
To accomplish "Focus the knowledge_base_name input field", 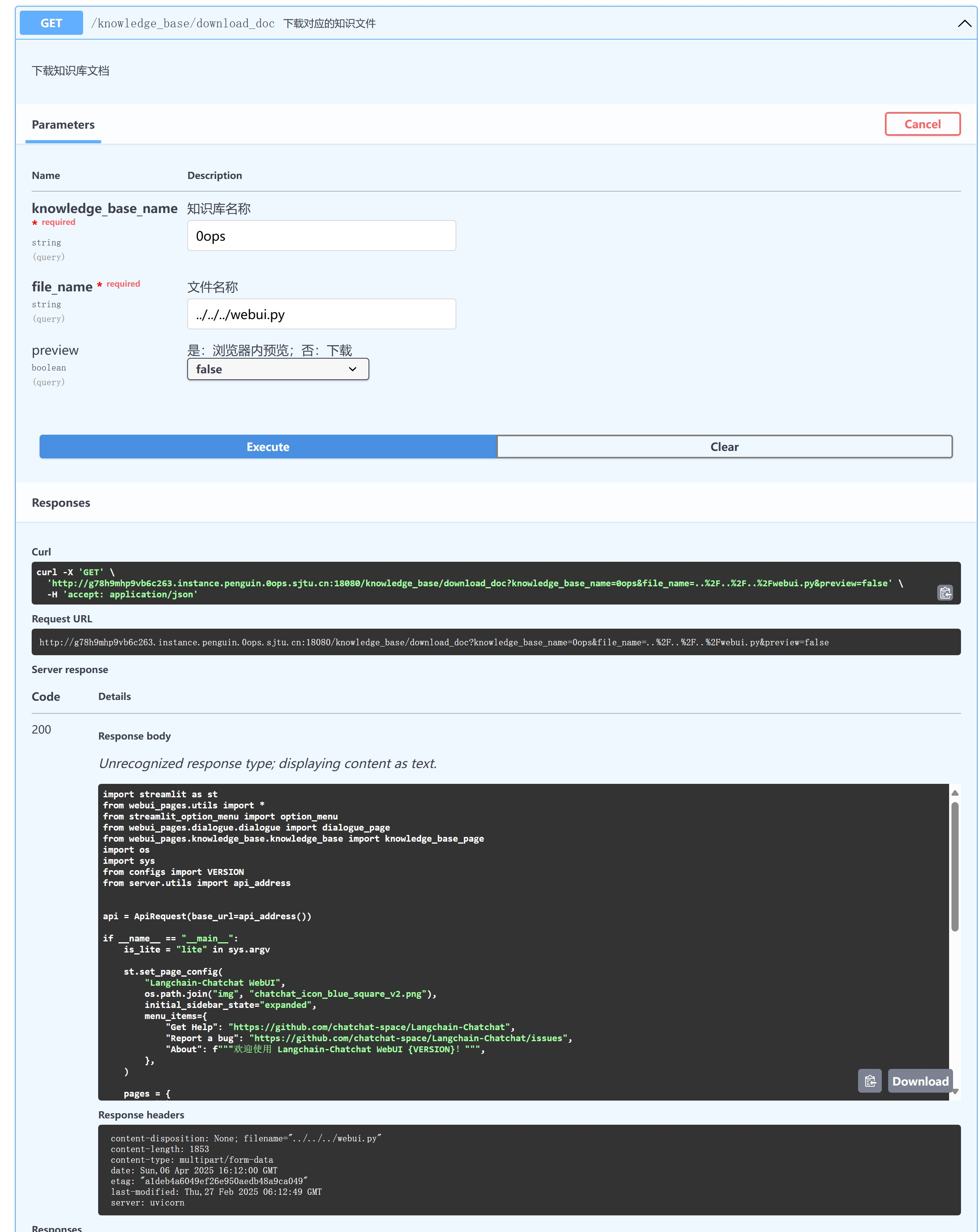I will 321,236.
